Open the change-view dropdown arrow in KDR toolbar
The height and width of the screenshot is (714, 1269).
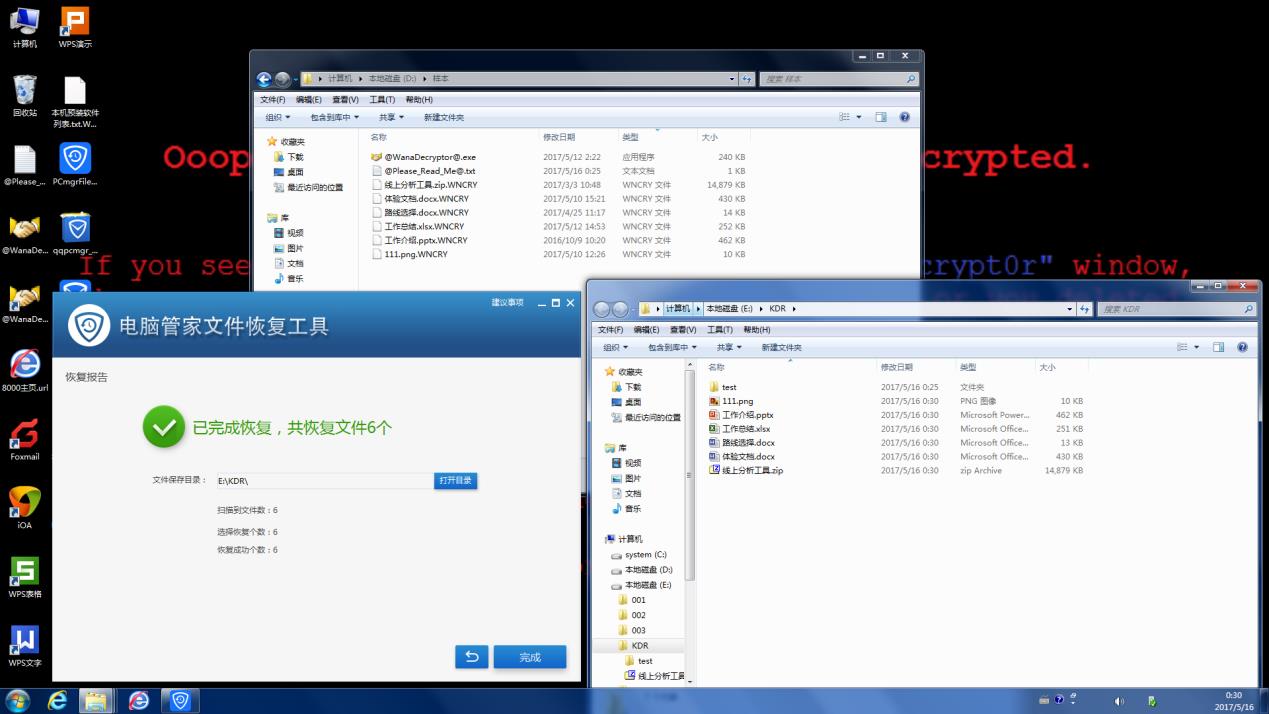click(x=1195, y=347)
